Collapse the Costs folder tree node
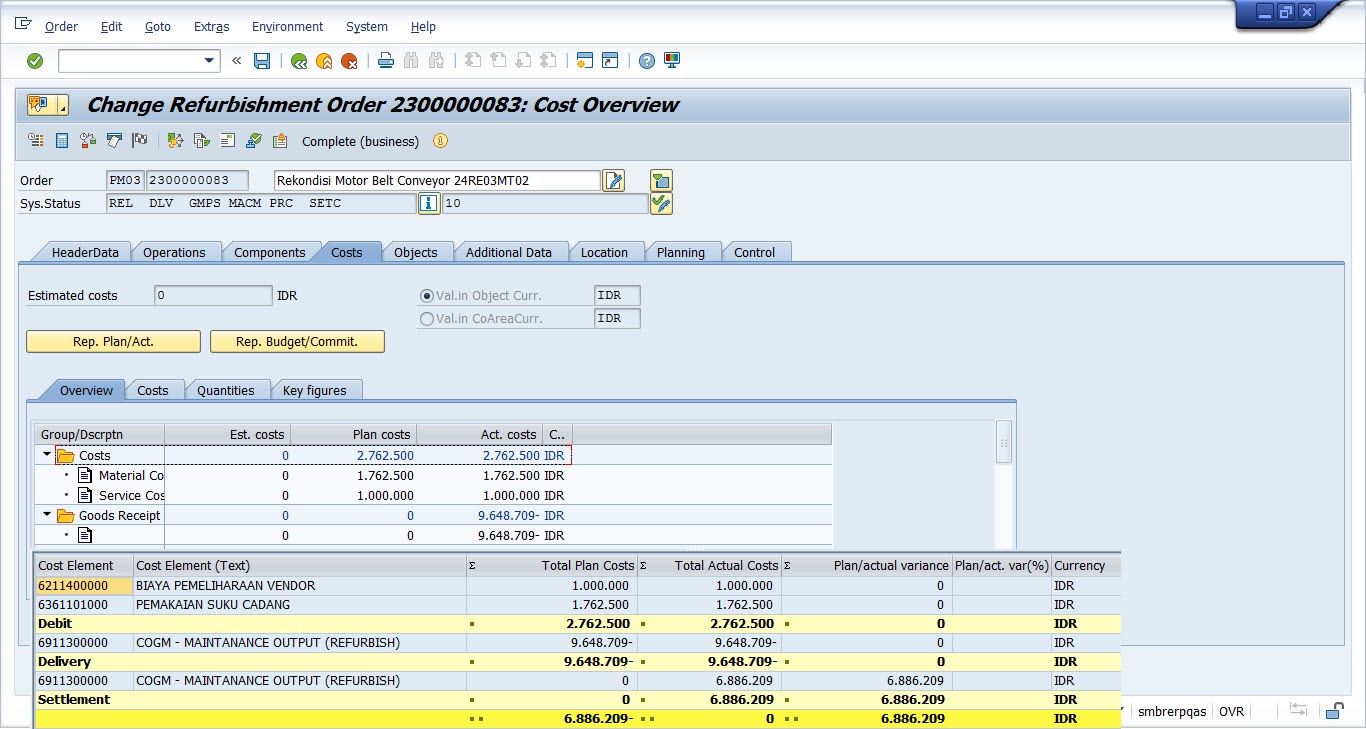Screen dimensions: 1366x729 point(47,455)
